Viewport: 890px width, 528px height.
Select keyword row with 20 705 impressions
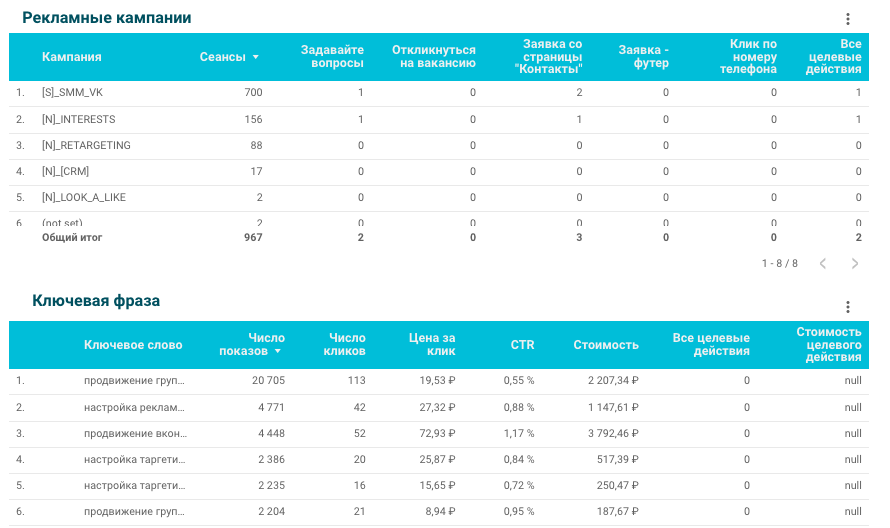[x=439, y=381]
